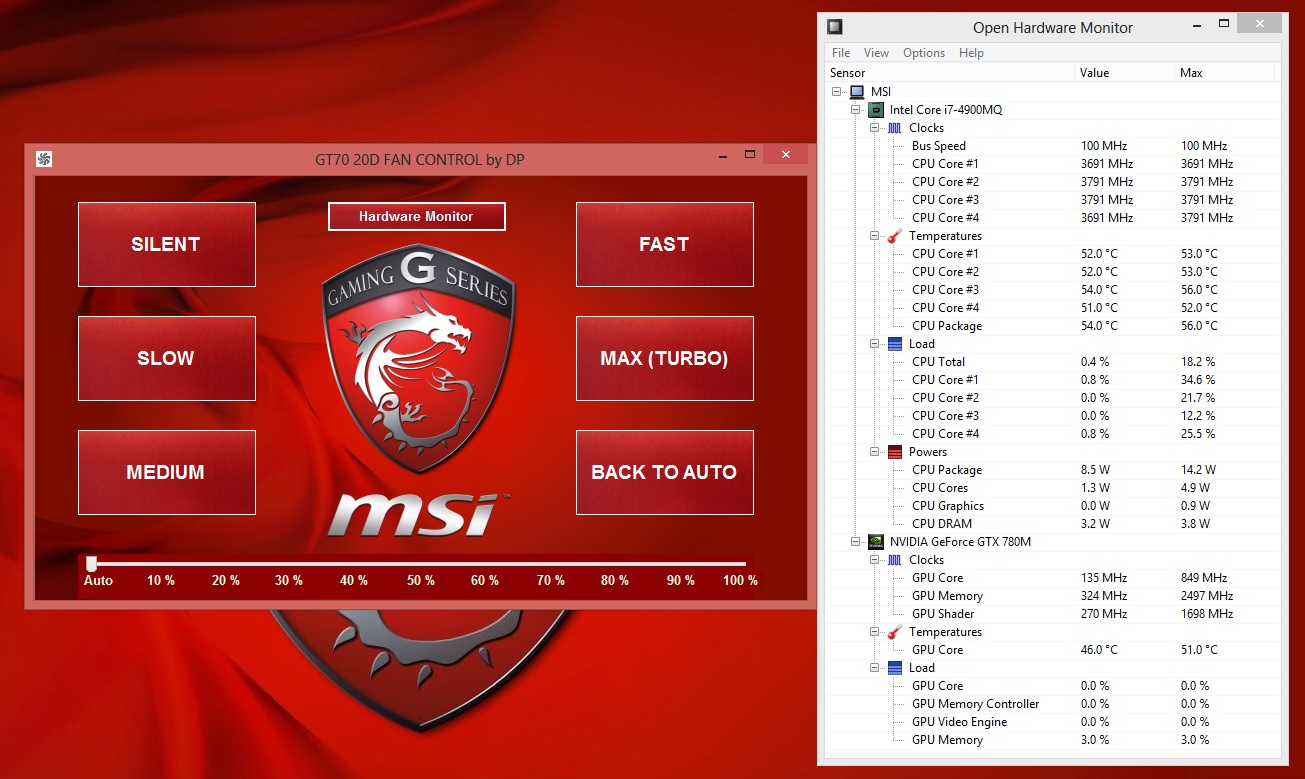This screenshot has width=1305, height=779.
Task: Open the Help menu
Action: click(x=971, y=53)
